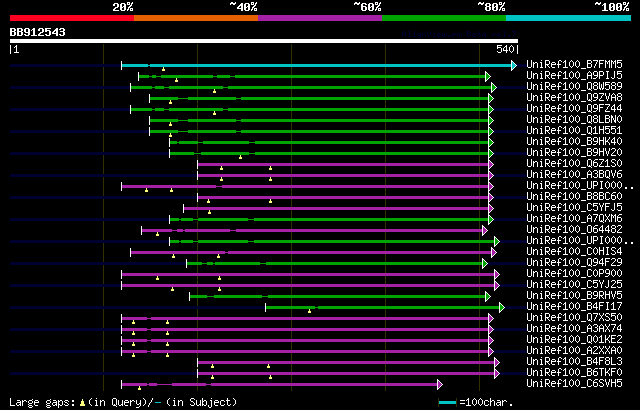640x410 pixels.
Task: Click the purple C6SVH5 alignment bar
Action: coord(279,385)
